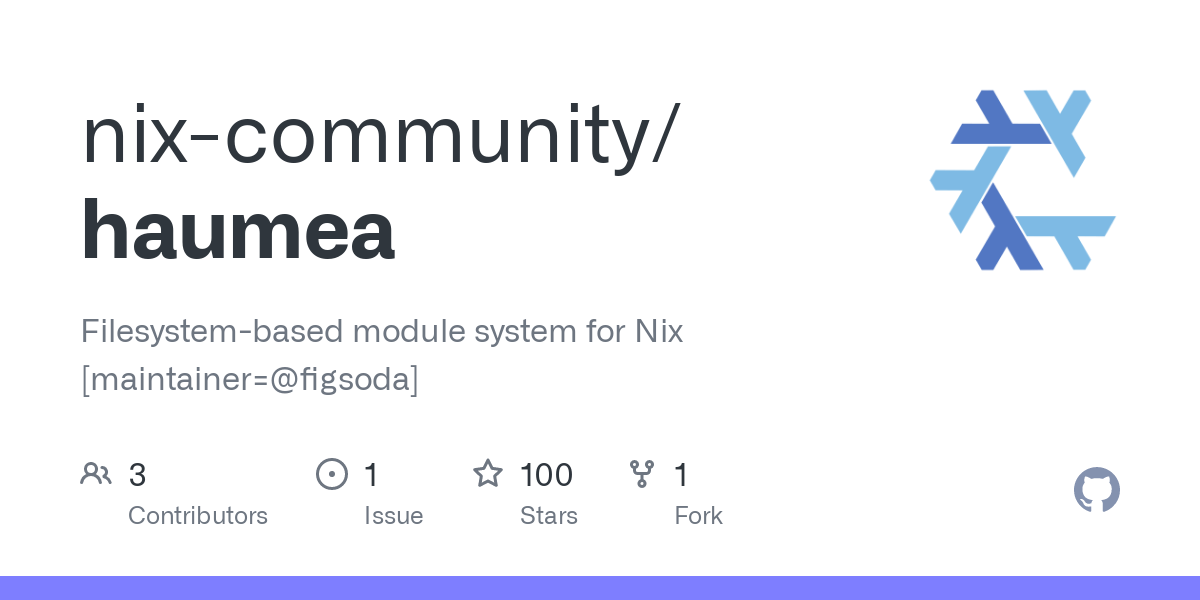Click the Contributors people icon
Screen dimensions: 1200x600
96,473
